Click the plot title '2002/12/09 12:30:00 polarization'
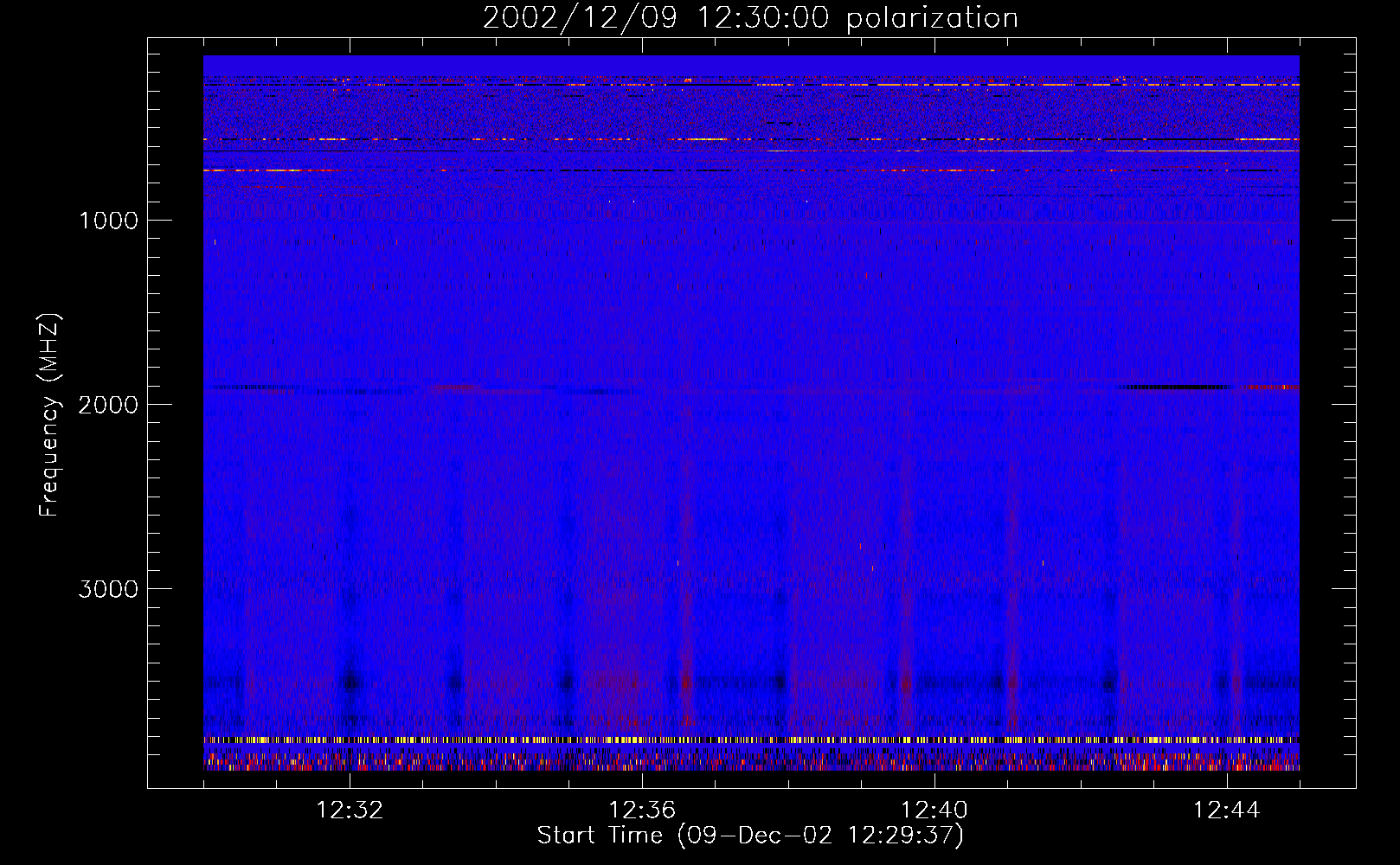 coord(750,18)
